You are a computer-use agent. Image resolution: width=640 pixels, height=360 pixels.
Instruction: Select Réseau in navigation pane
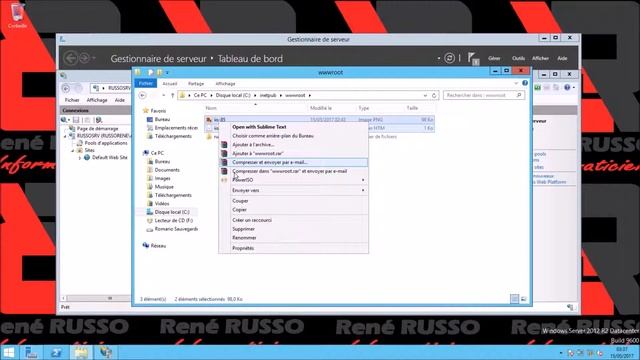click(x=158, y=246)
